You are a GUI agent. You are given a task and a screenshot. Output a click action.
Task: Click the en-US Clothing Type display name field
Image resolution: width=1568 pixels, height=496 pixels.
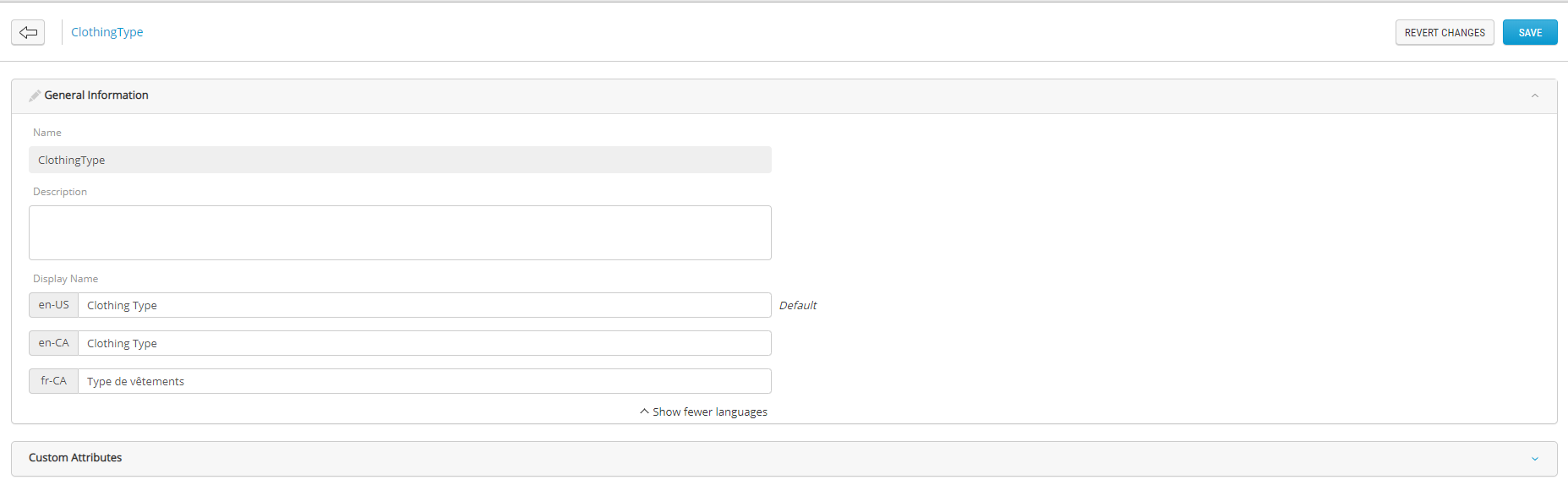423,305
